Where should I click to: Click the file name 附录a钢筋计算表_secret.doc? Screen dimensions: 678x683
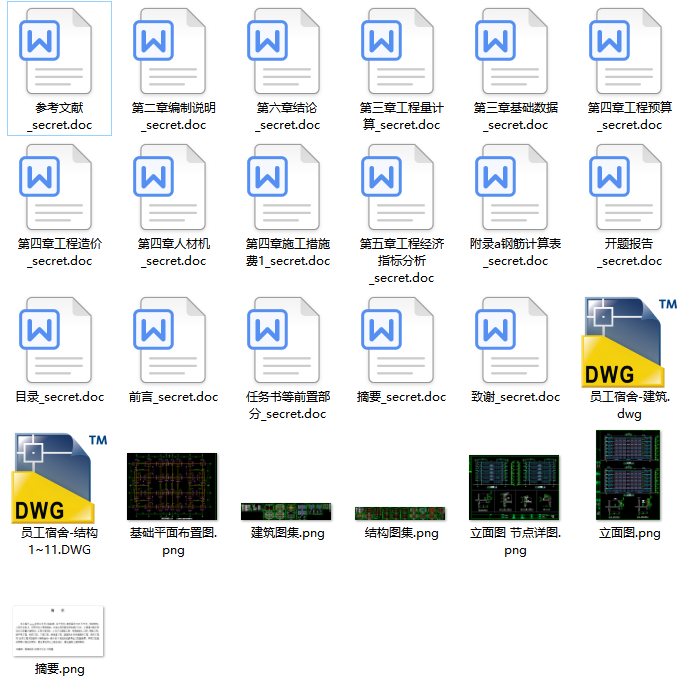(516, 252)
